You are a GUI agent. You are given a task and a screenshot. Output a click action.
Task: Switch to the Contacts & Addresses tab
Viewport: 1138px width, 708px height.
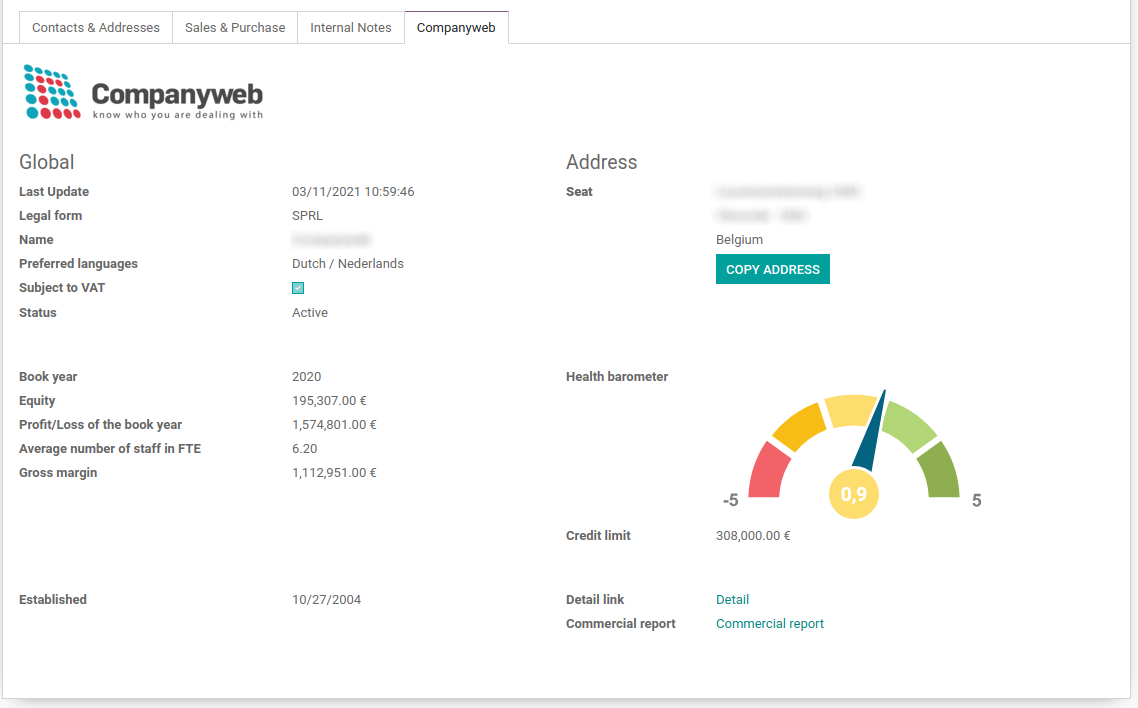coord(95,27)
